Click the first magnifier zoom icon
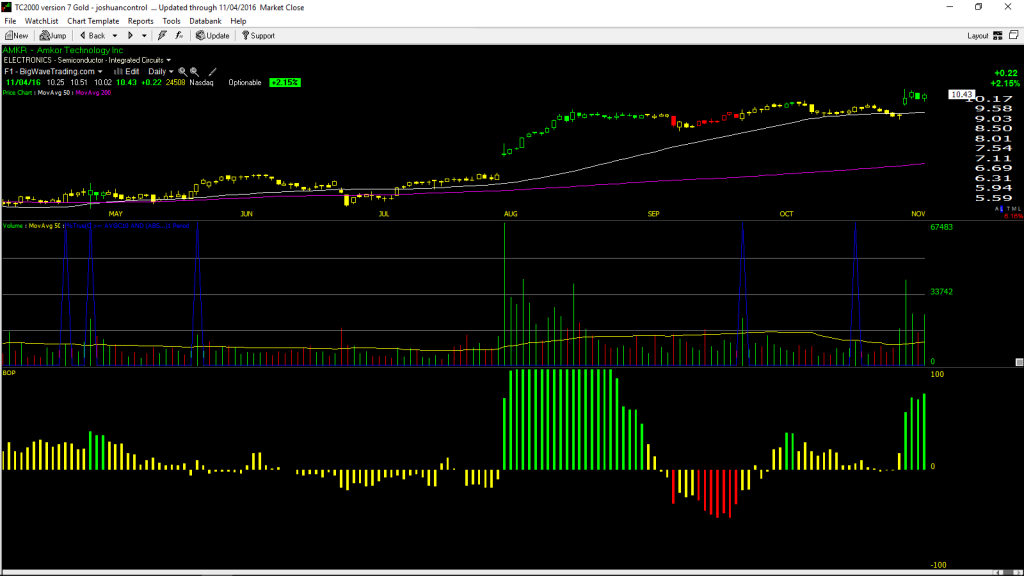This screenshot has height=576, width=1024. (x=183, y=72)
